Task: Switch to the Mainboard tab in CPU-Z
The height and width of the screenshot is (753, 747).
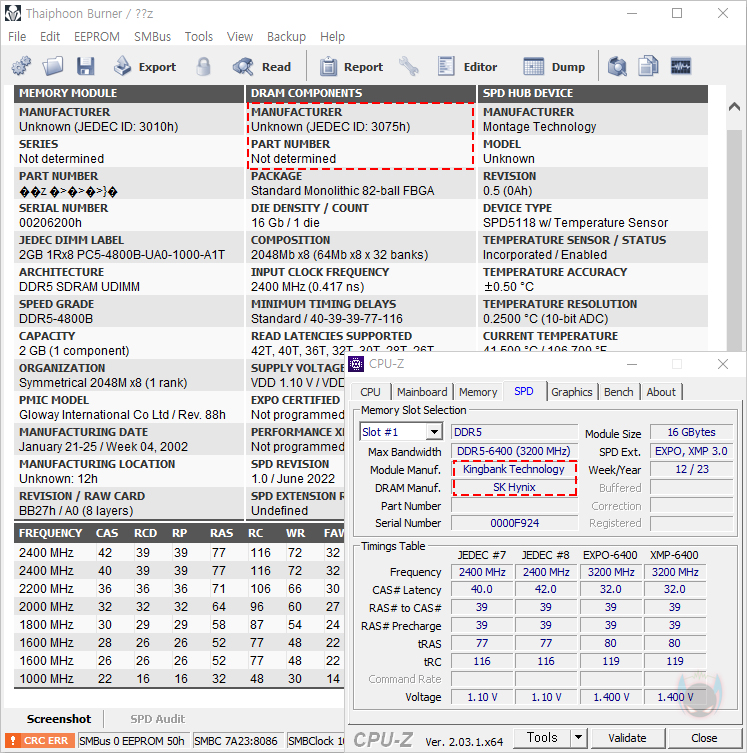Action: [422, 392]
